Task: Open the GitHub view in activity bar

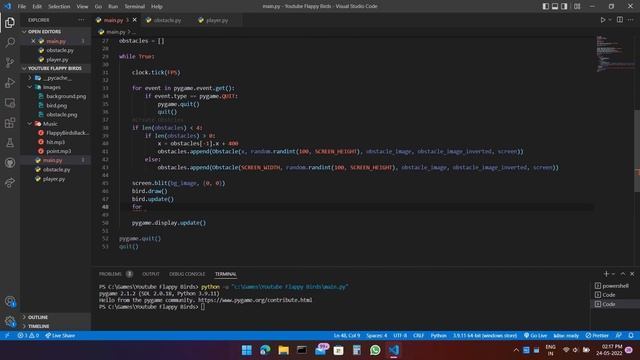Action: click(10, 163)
